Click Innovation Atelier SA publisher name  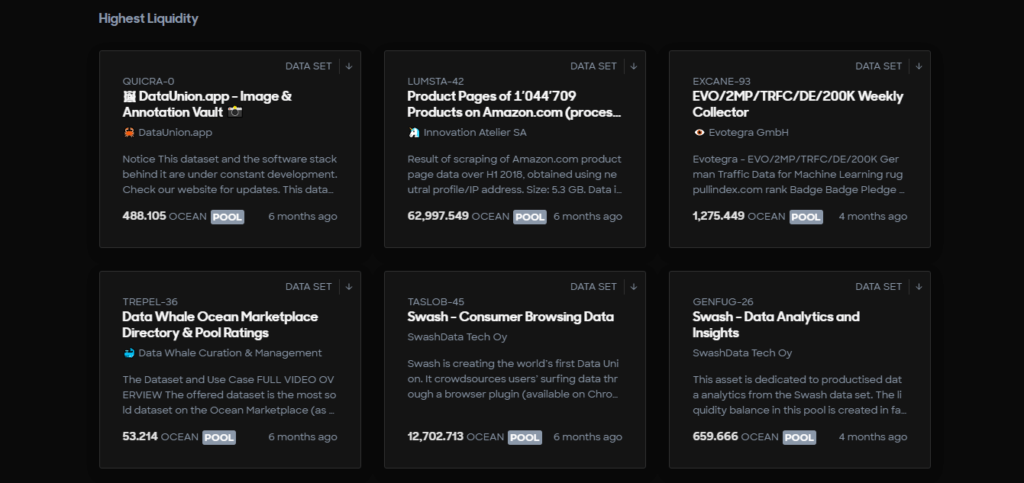click(475, 132)
